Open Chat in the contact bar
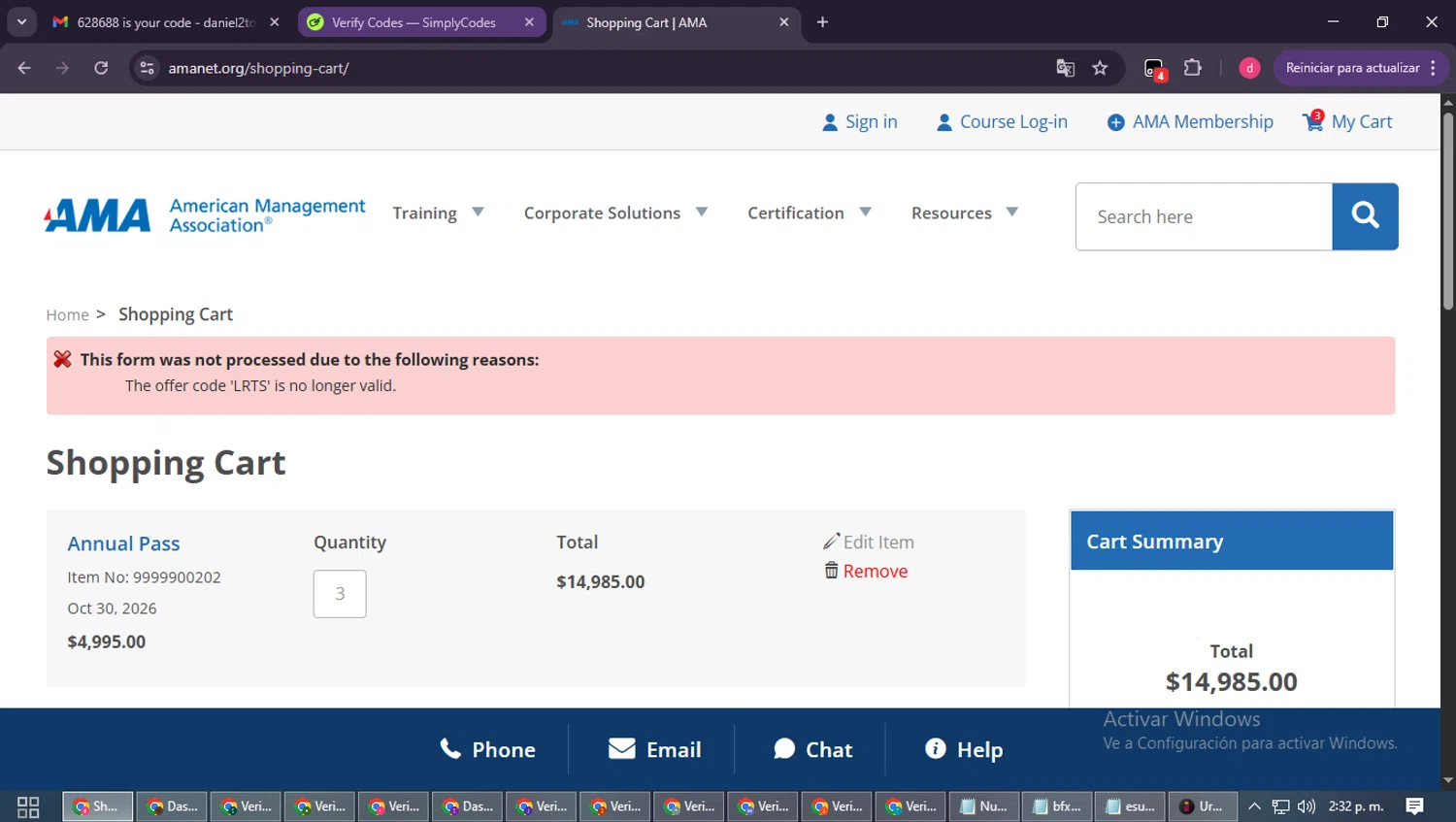 point(812,749)
